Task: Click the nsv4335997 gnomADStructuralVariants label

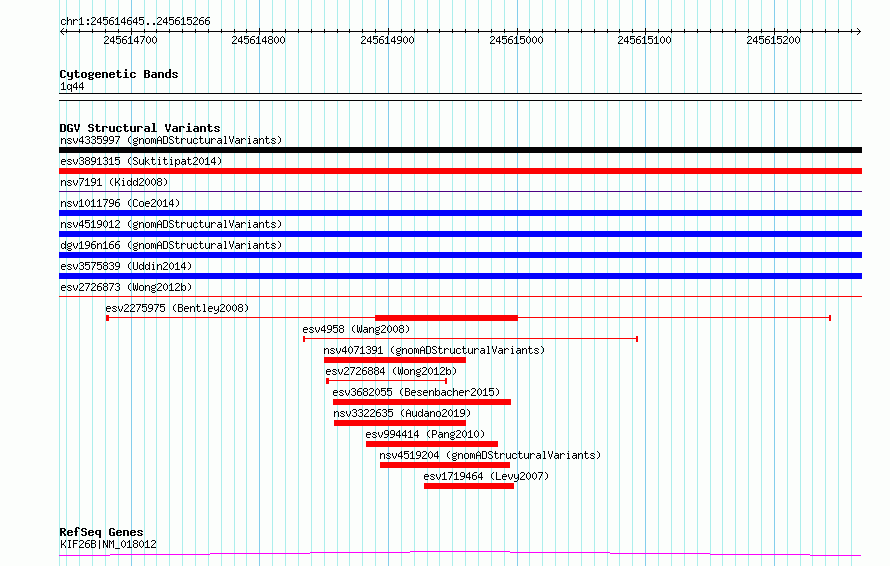Action: pyautogui.click(x=171, y=140)
